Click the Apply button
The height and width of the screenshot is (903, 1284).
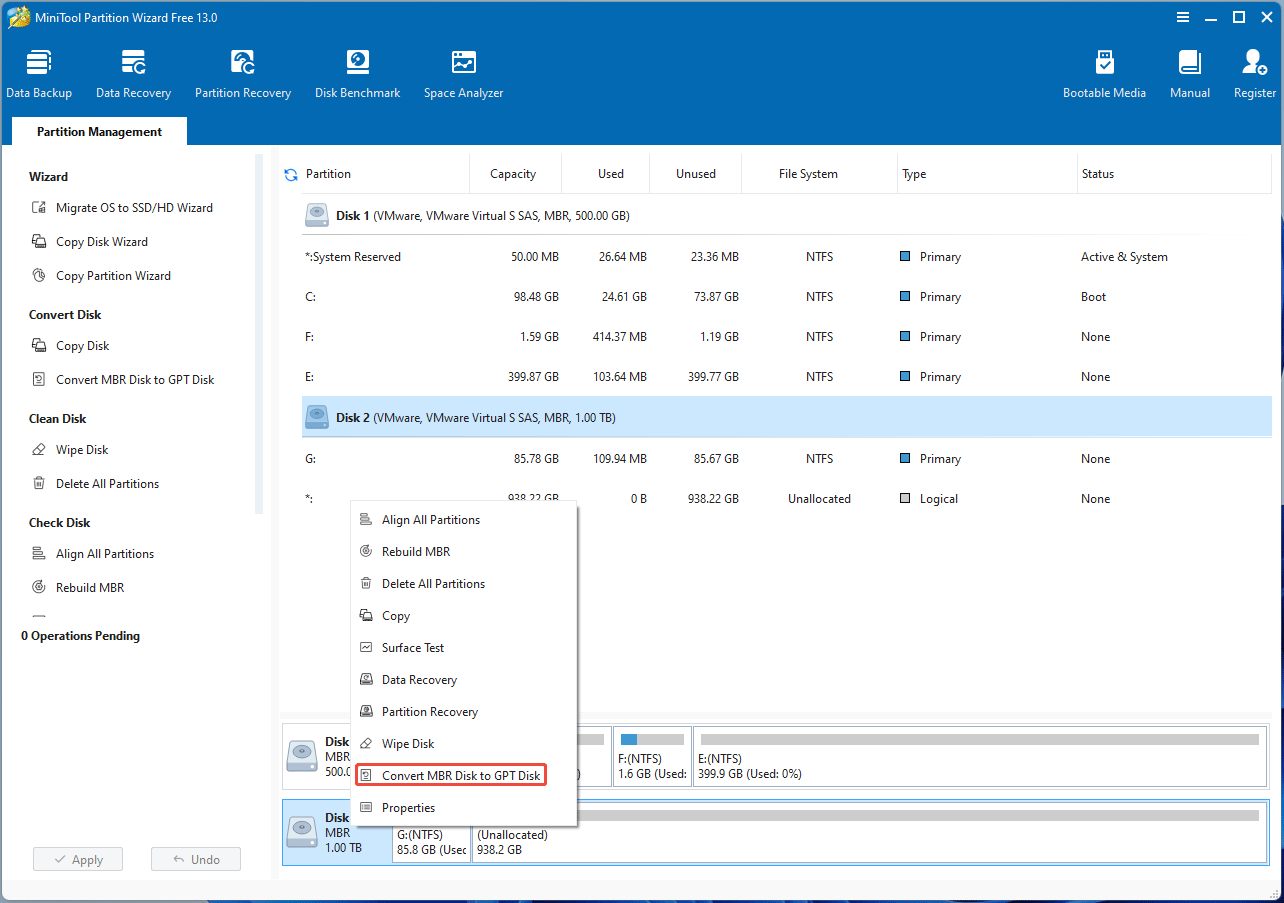click(78, 860)
